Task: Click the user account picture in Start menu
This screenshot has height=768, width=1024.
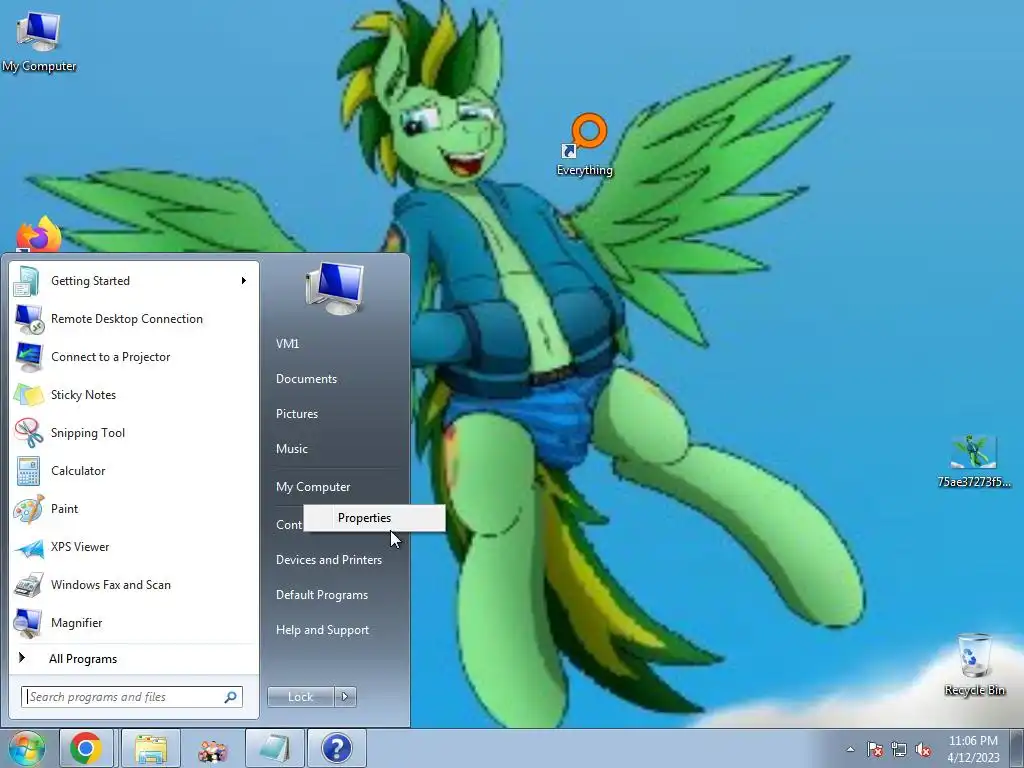Action: [334, 288]
